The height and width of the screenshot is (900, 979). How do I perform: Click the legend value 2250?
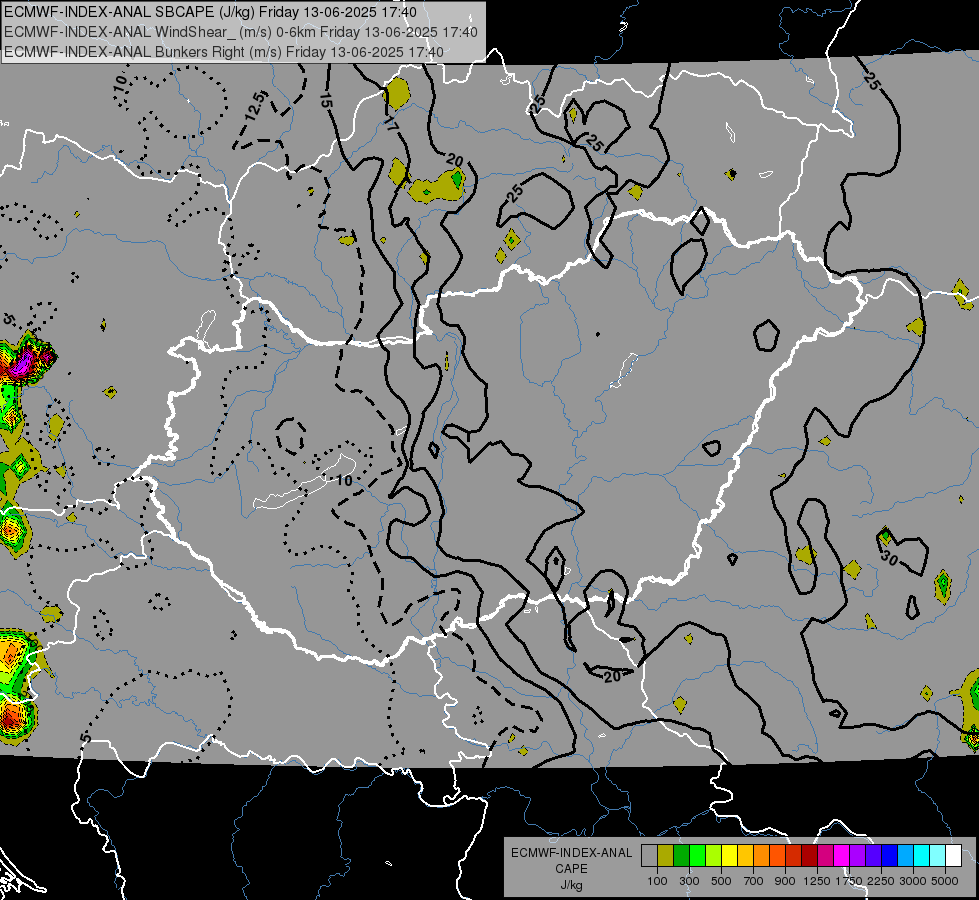881,881
